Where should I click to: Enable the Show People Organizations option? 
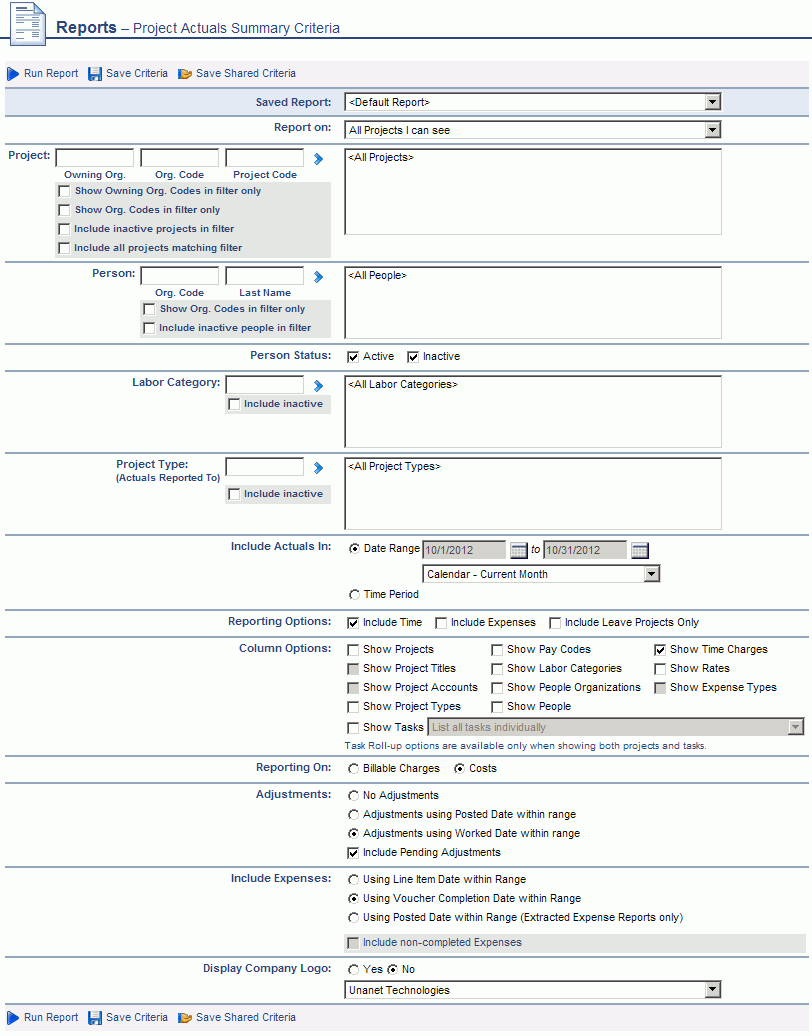tap(497, 688)
